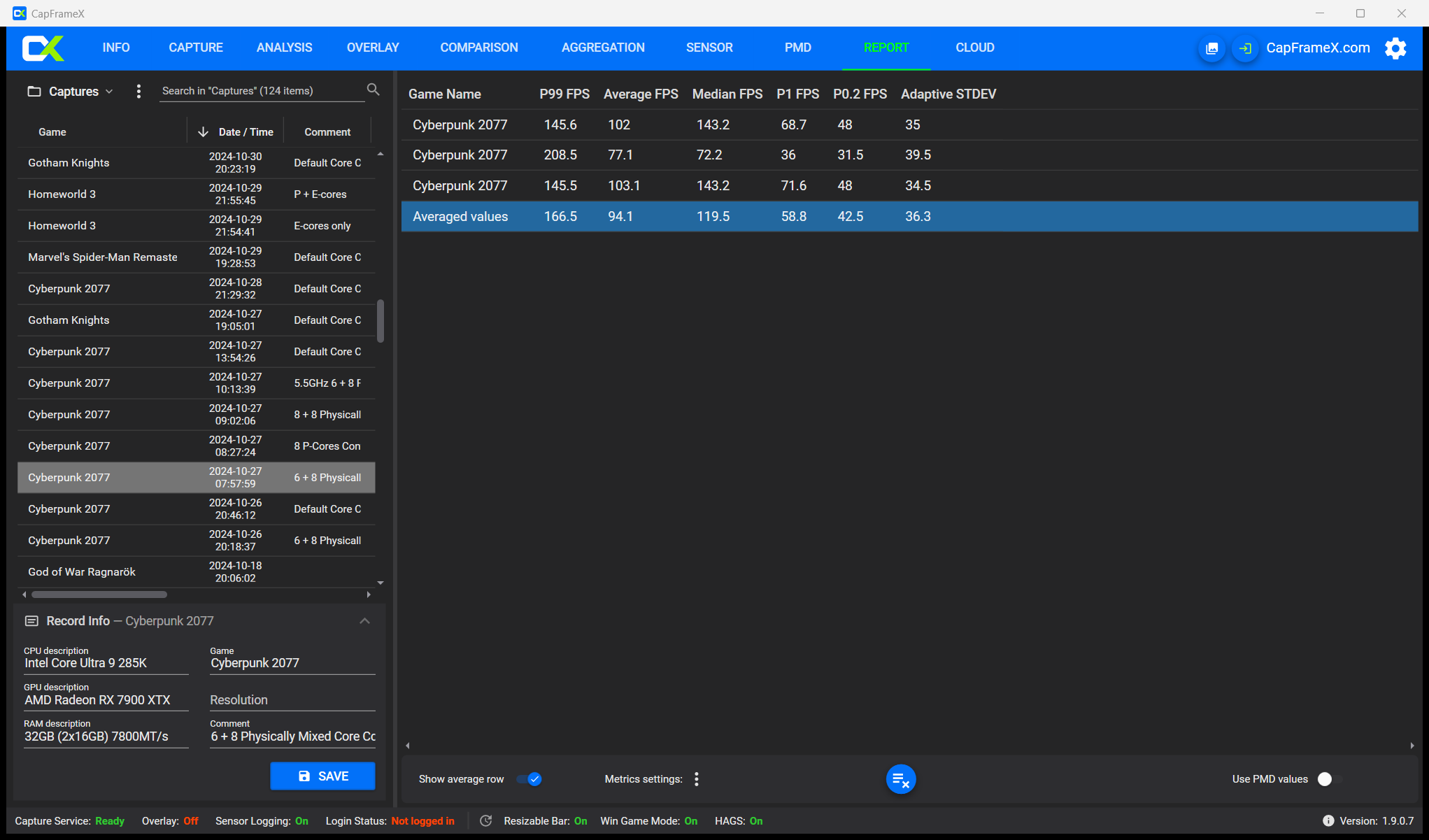This screenshot has height=840, width=1429.
Task: Click the Overlay Off status indicator
Action: pos(191,821)
